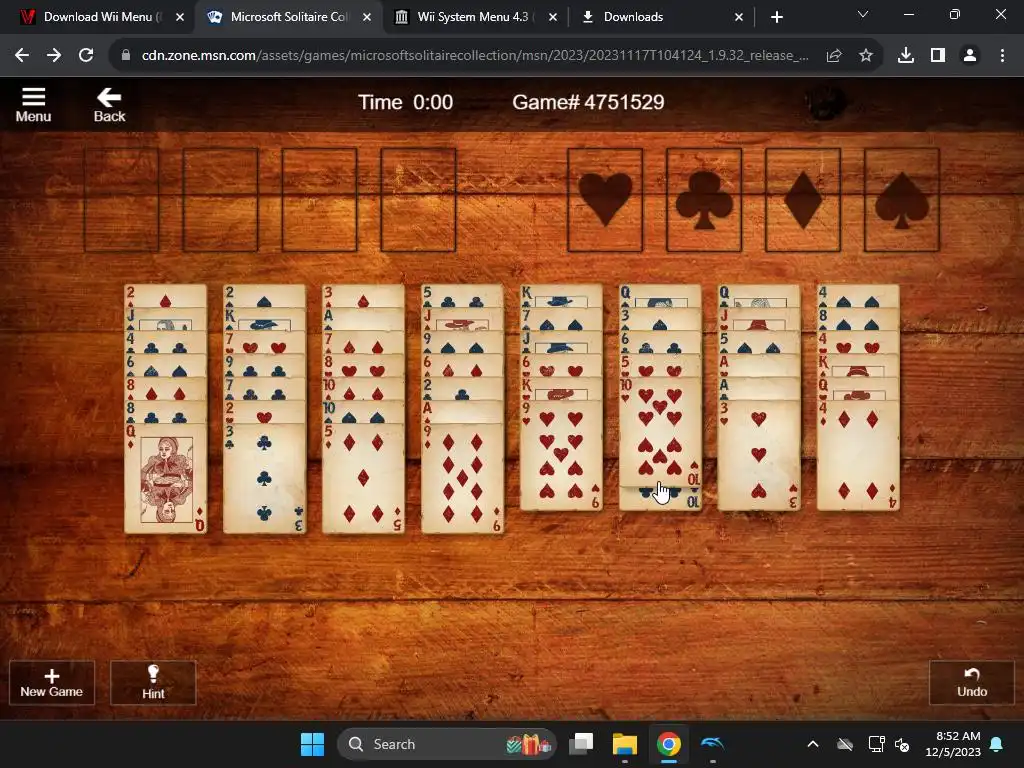Open Dolphin emulator taskbar icon
Viewport: 1024px width, 768px height.
[x=712, y=744]
